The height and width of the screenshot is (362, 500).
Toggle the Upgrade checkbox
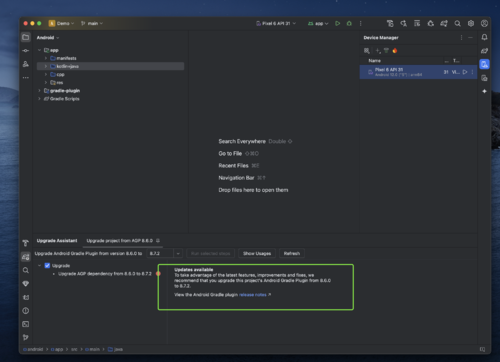[47, 266]
